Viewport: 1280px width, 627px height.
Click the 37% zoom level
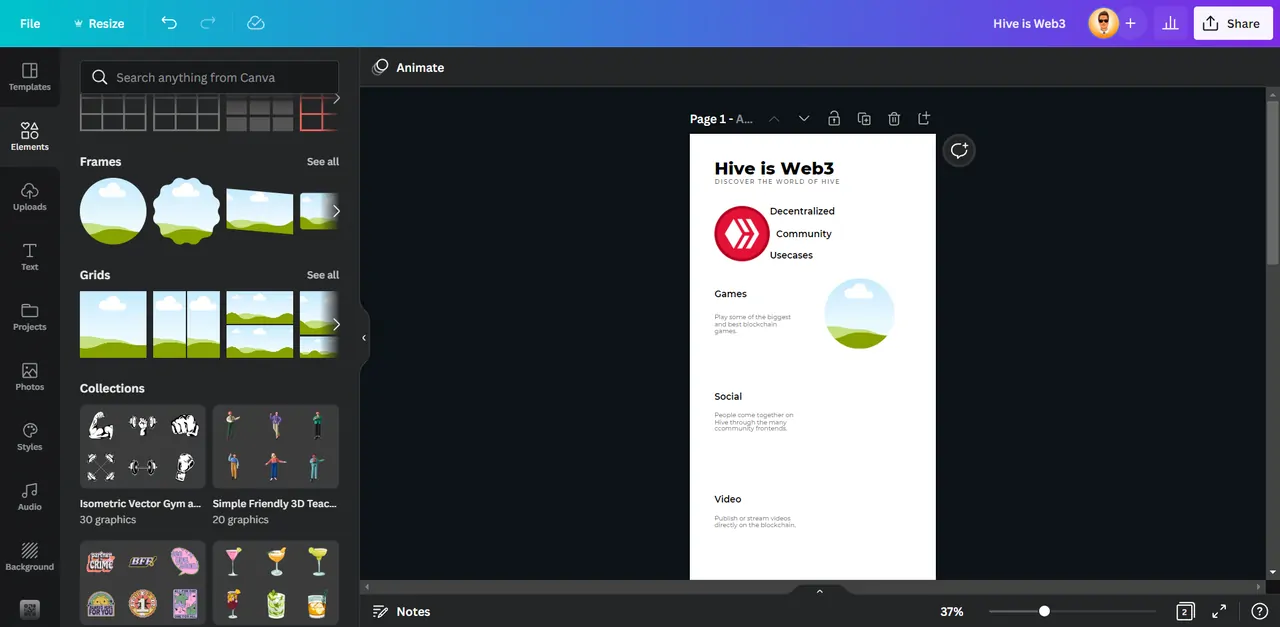coord(952,611)
